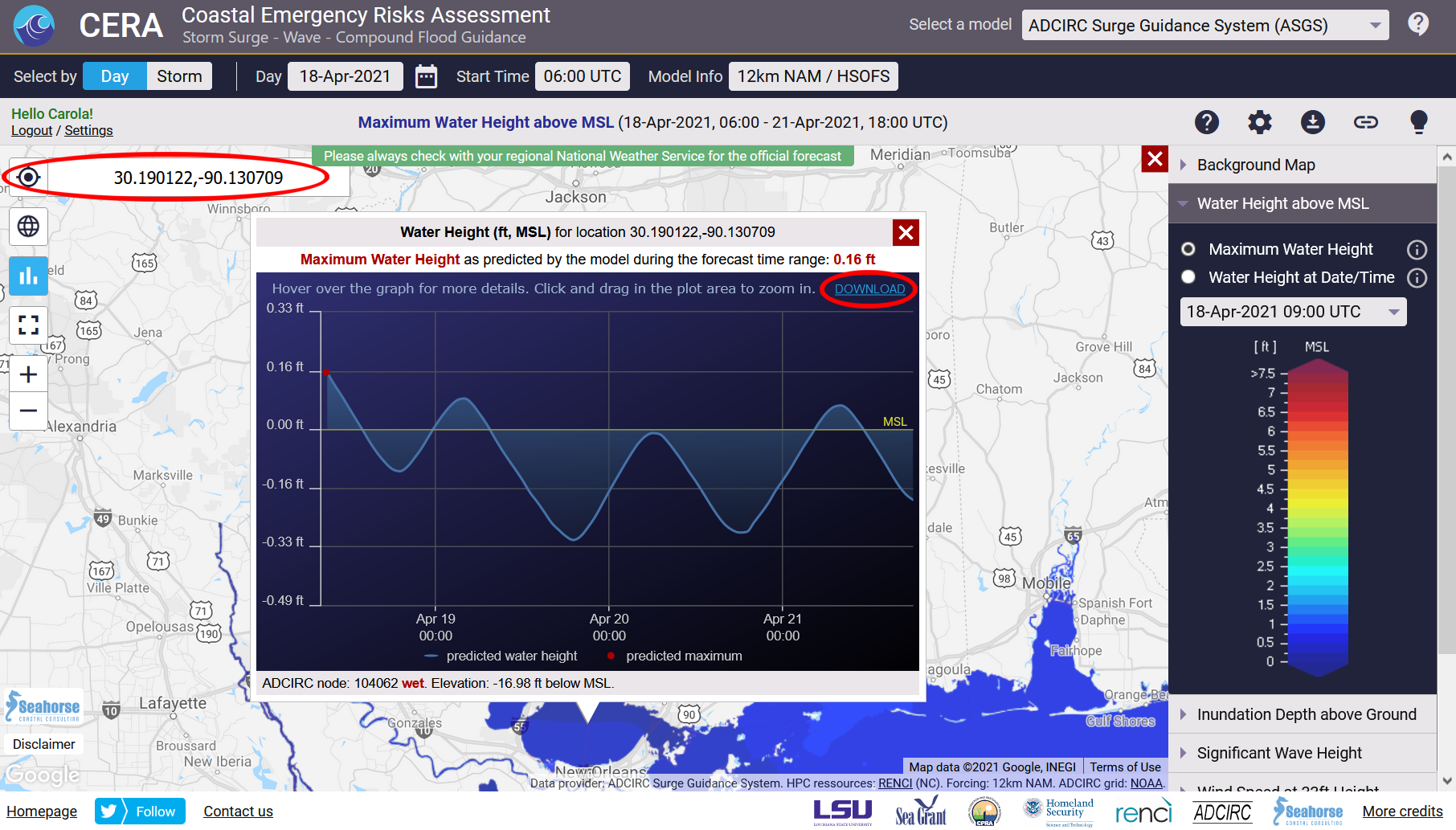
Task: Open the Contact us page
Action: click(238, 811)
